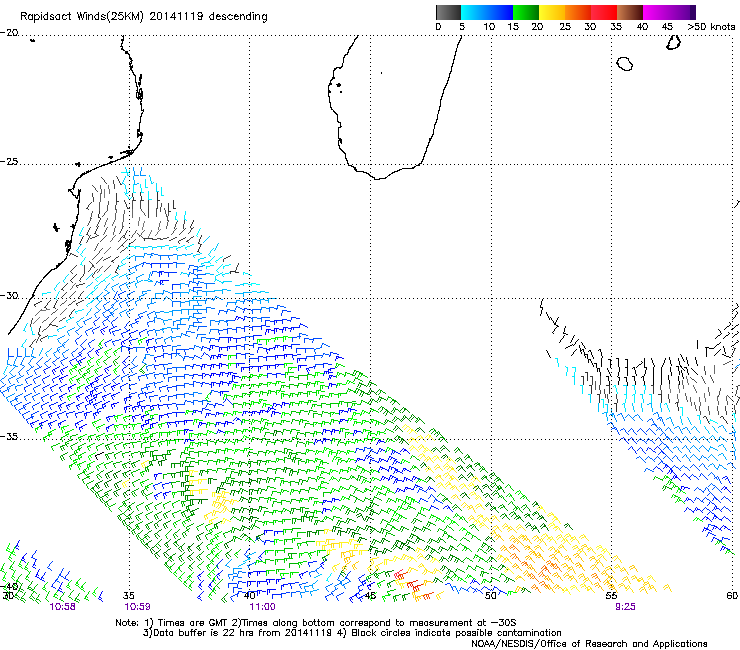Pick the red 30-35 knots legend color
740x650 pixels.
pyautogui.click(x=604, y=12)
